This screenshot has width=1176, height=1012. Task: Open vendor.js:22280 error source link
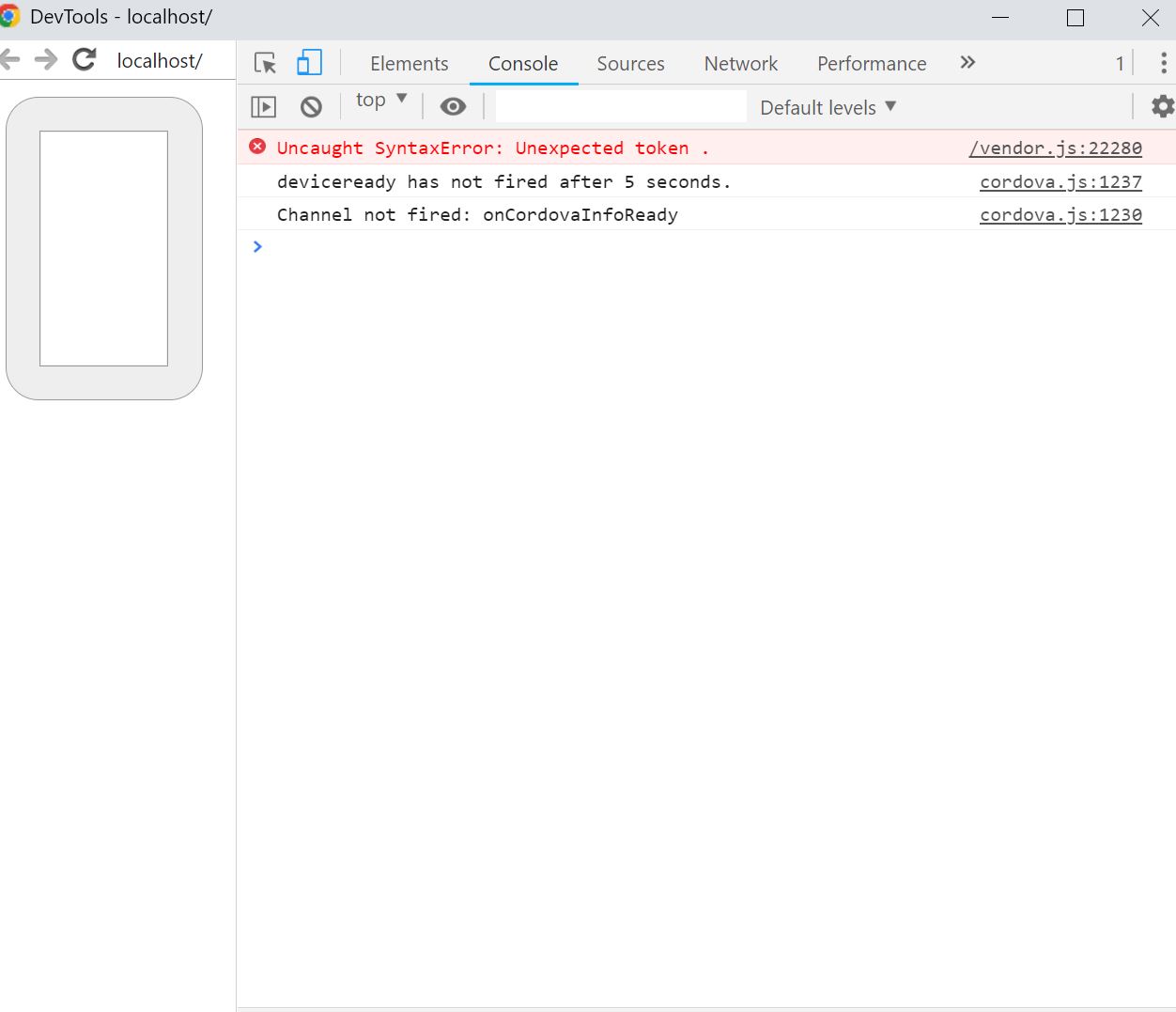point(1055,148)
